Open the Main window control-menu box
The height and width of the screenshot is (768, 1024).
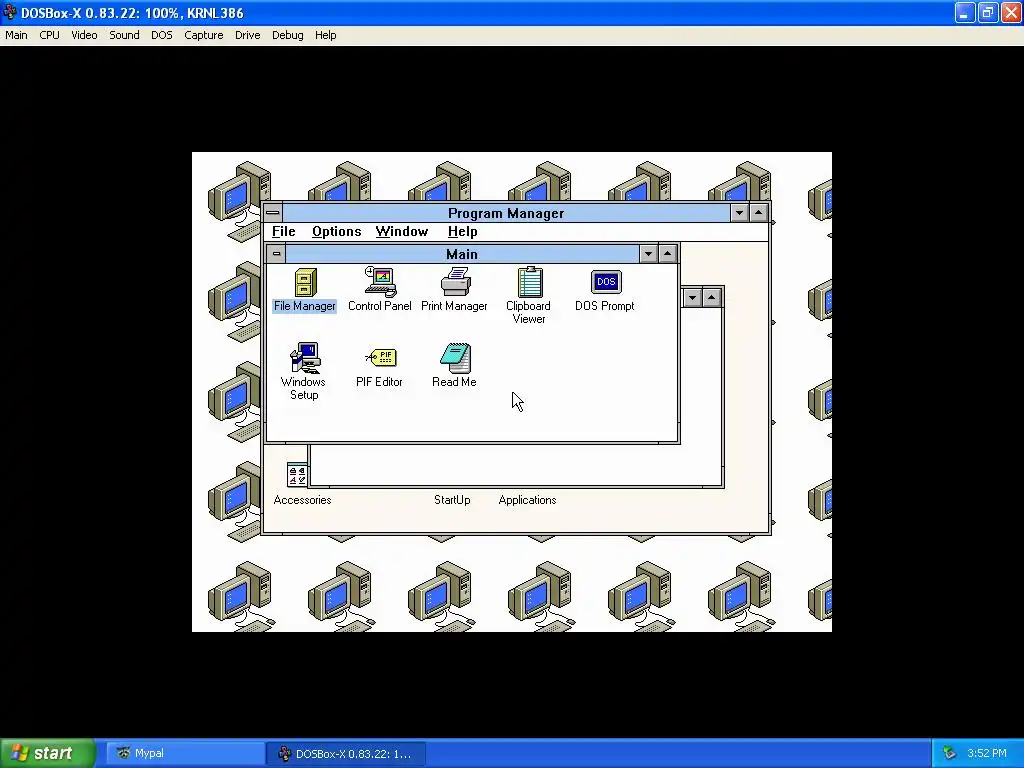coord(276,254)
